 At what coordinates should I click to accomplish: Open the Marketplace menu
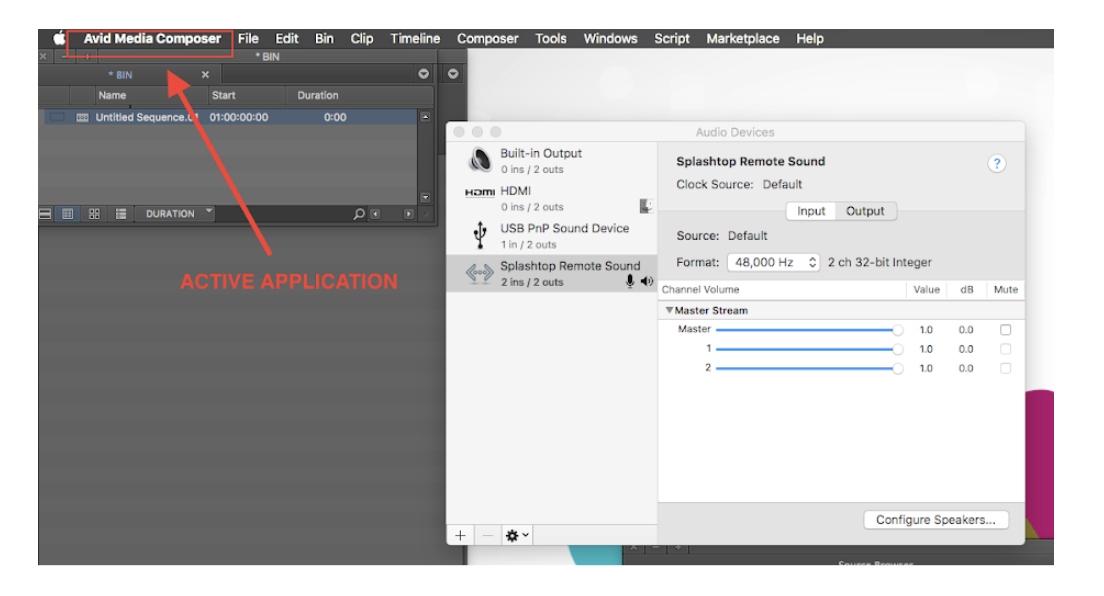[743, 39]
